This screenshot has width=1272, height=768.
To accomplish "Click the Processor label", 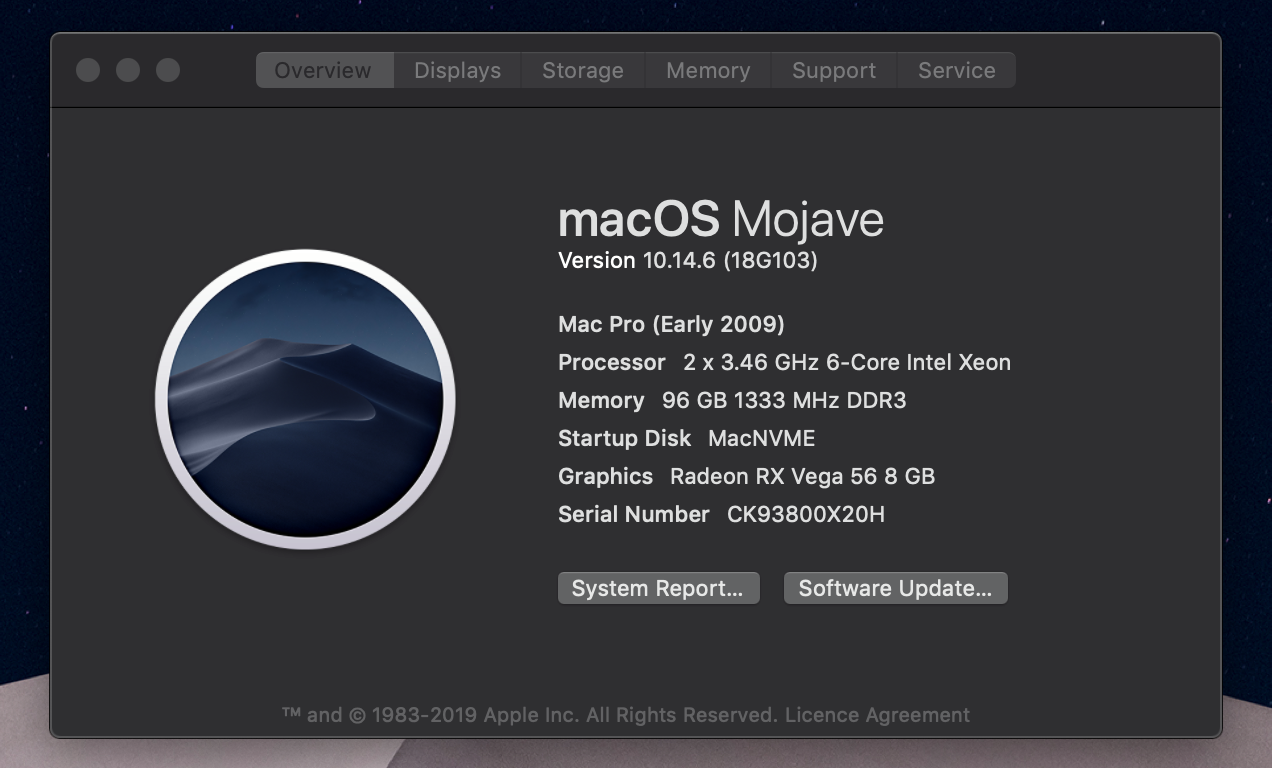I will (x=612, y=362).
